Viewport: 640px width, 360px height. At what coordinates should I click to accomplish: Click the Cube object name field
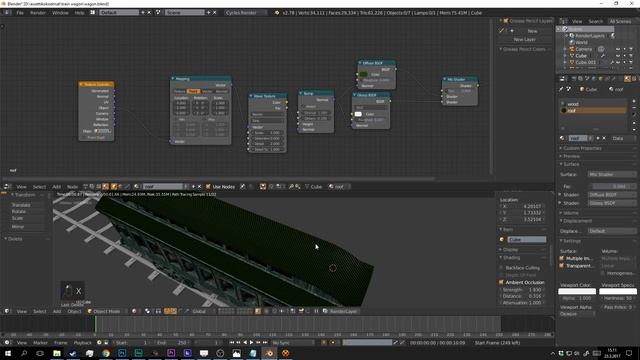click(527, 240)
